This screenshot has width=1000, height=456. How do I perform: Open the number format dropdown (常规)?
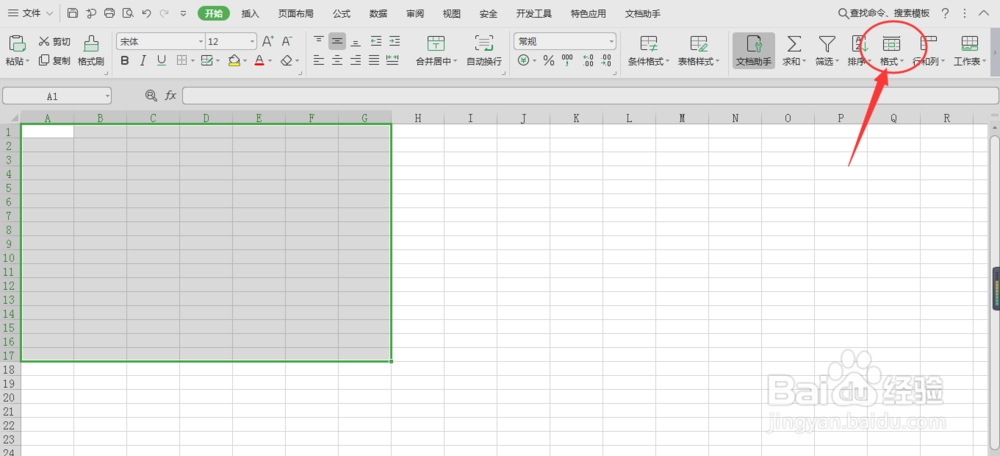pyautogui.click(x=612, y=41)
